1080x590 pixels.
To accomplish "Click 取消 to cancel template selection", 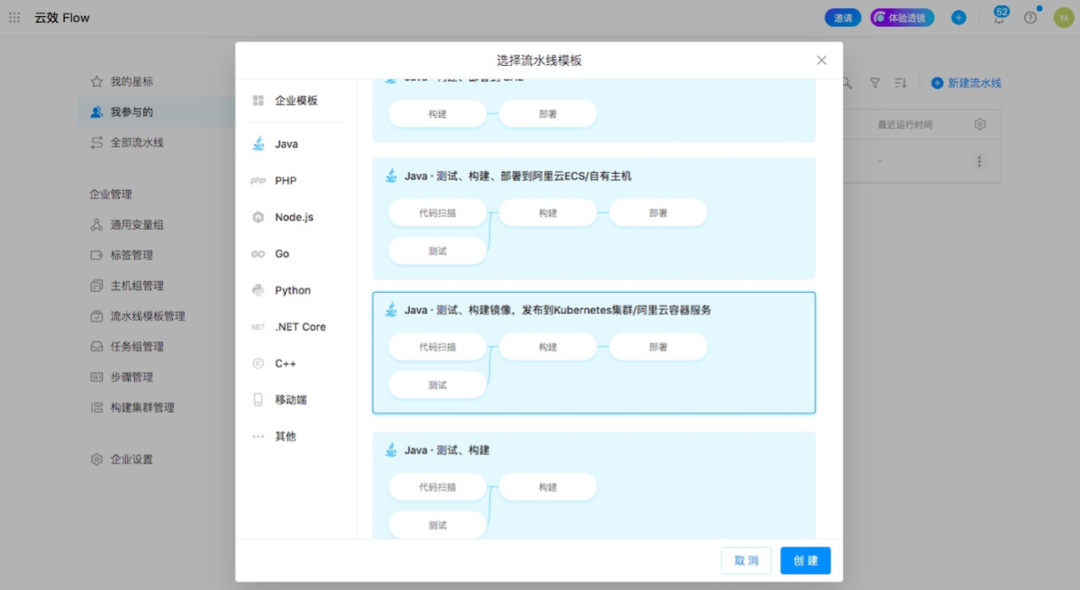I will point(745,561).
